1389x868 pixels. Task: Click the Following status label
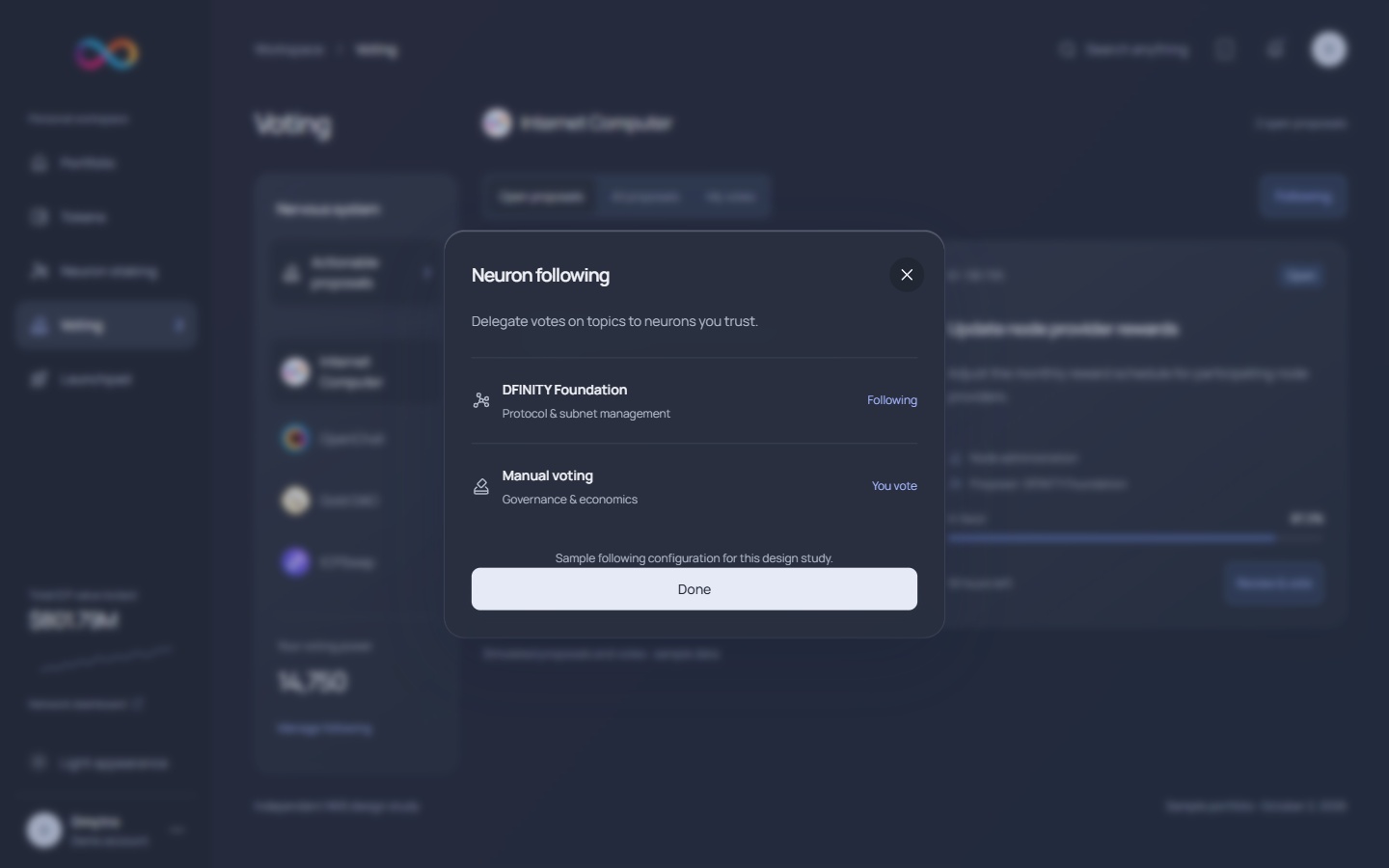892,400
